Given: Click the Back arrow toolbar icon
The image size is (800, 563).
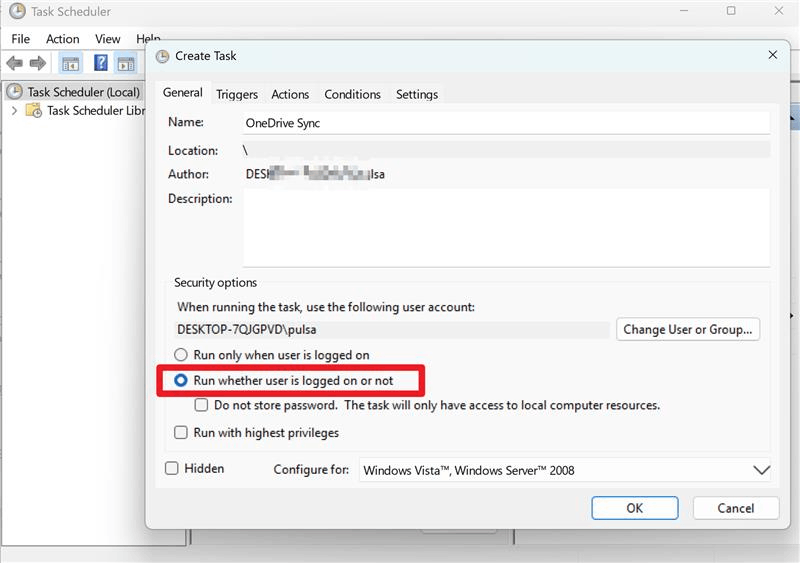Looking at the screenshot, I should click(x=14, y=63).
